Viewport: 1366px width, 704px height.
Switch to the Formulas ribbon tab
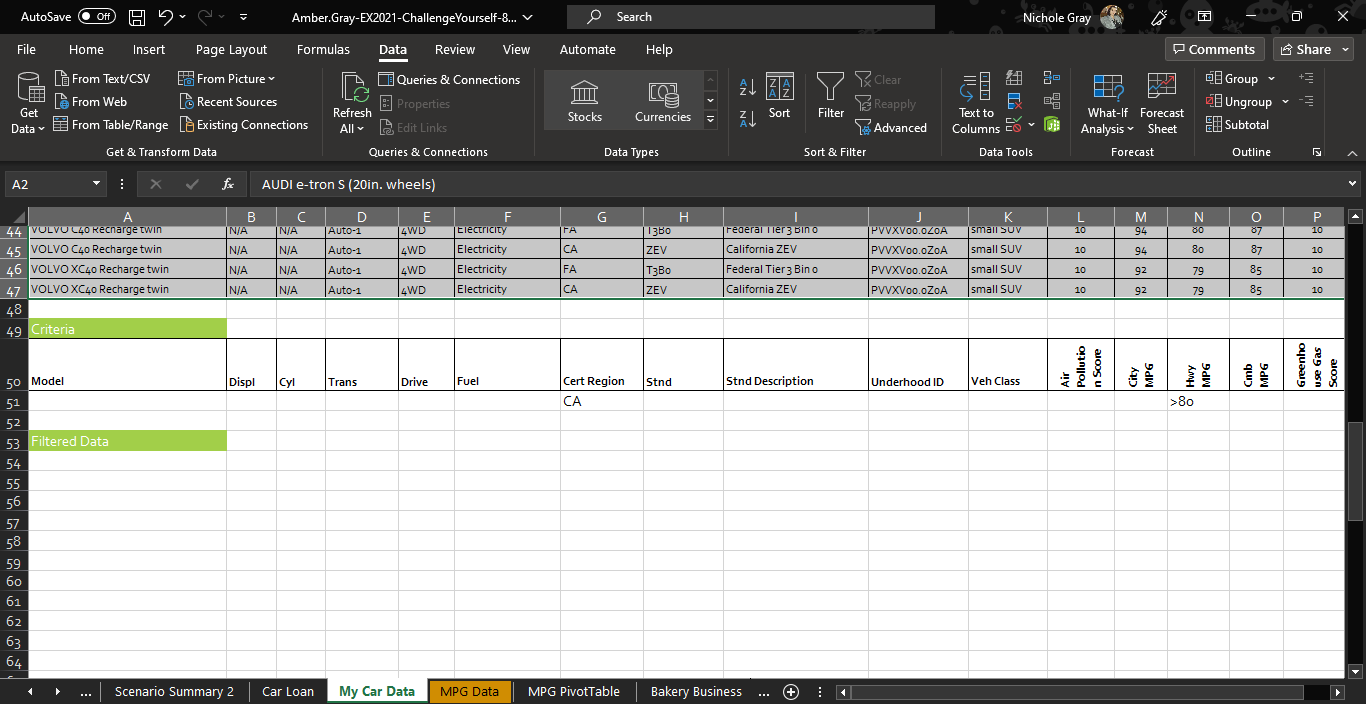323,49
